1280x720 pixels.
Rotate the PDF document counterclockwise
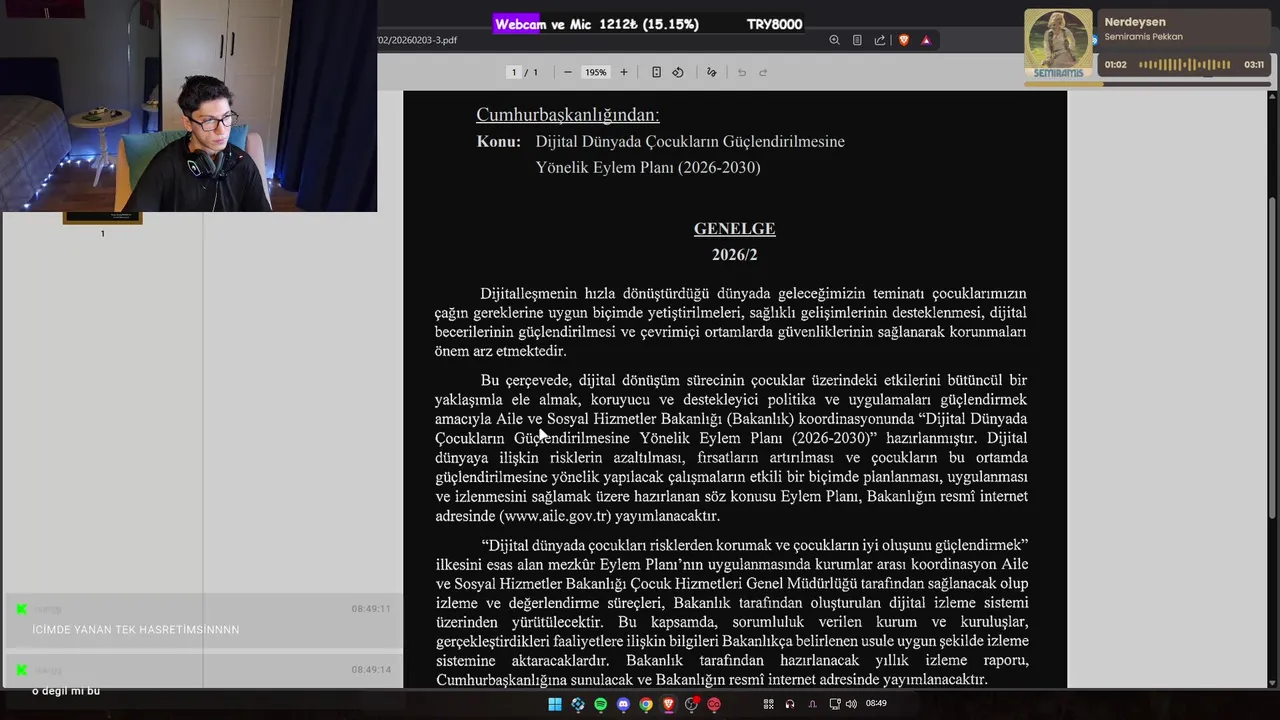click(678, 72)
